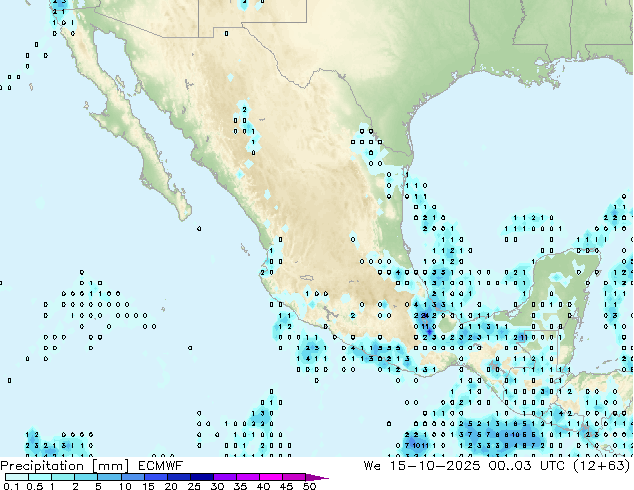
Task: Choose the 25–30 mm navy legend swatch
Action: 202,477
